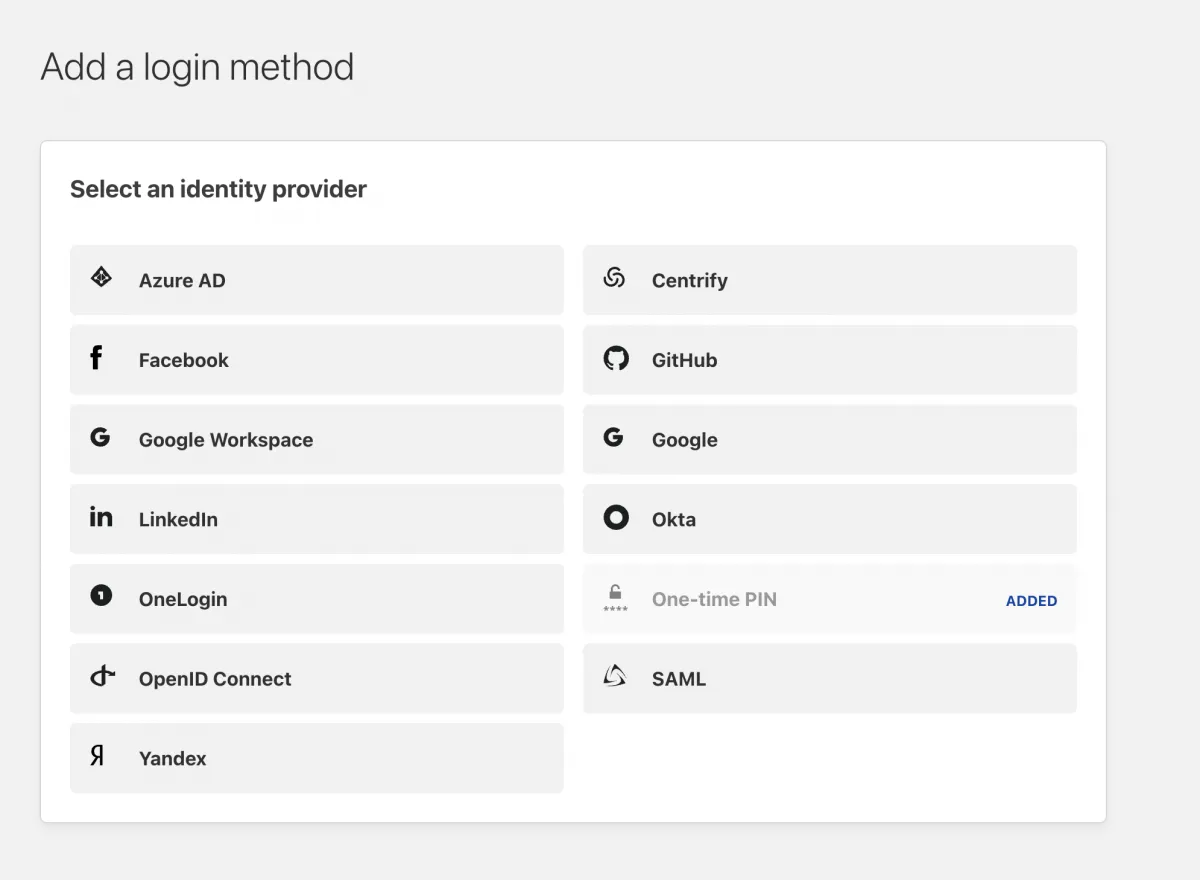Click the Yandex Я logo icon
1200x880 pixels.
tap(97, 756)
